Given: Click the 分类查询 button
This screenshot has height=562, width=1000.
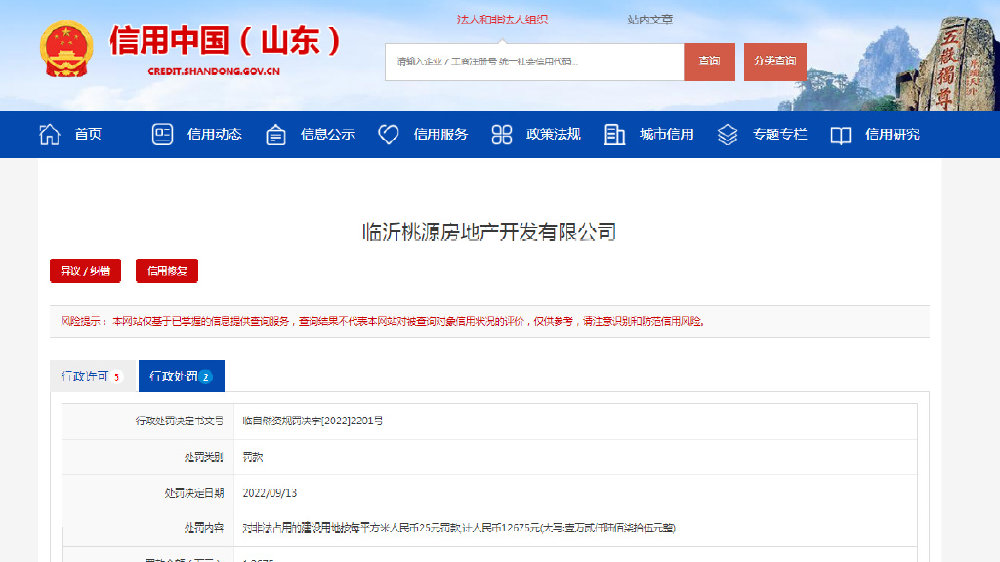Looking at the screenshot, I should coord(775,62).
